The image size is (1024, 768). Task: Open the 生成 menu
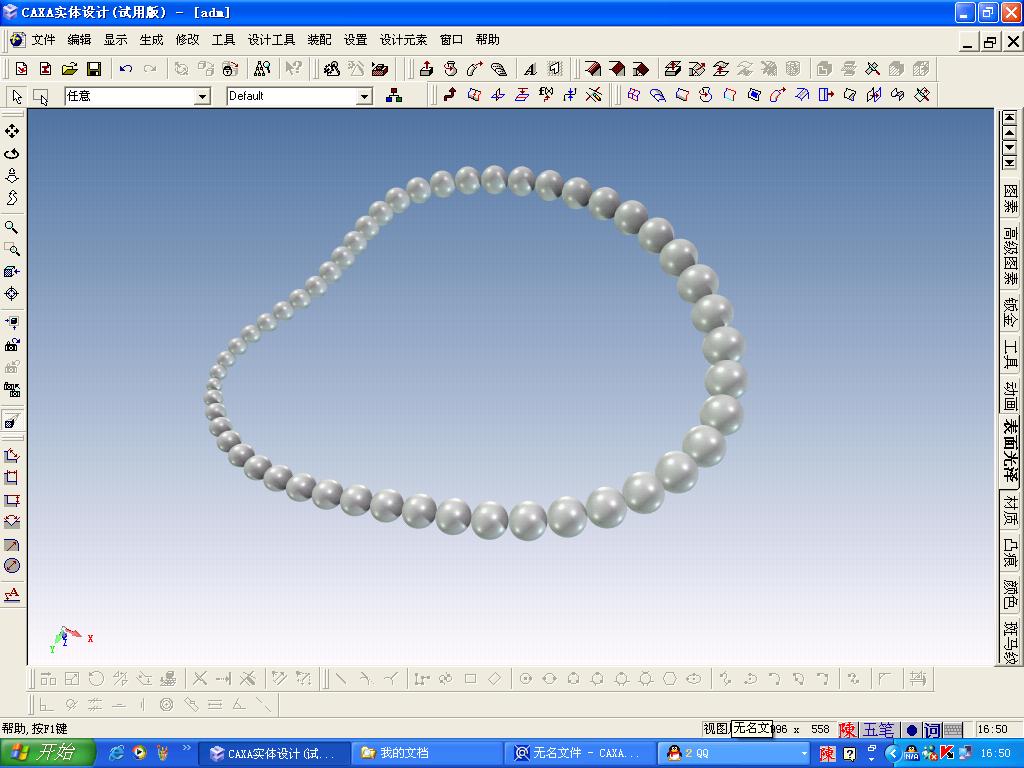click(x=152, y=40)
